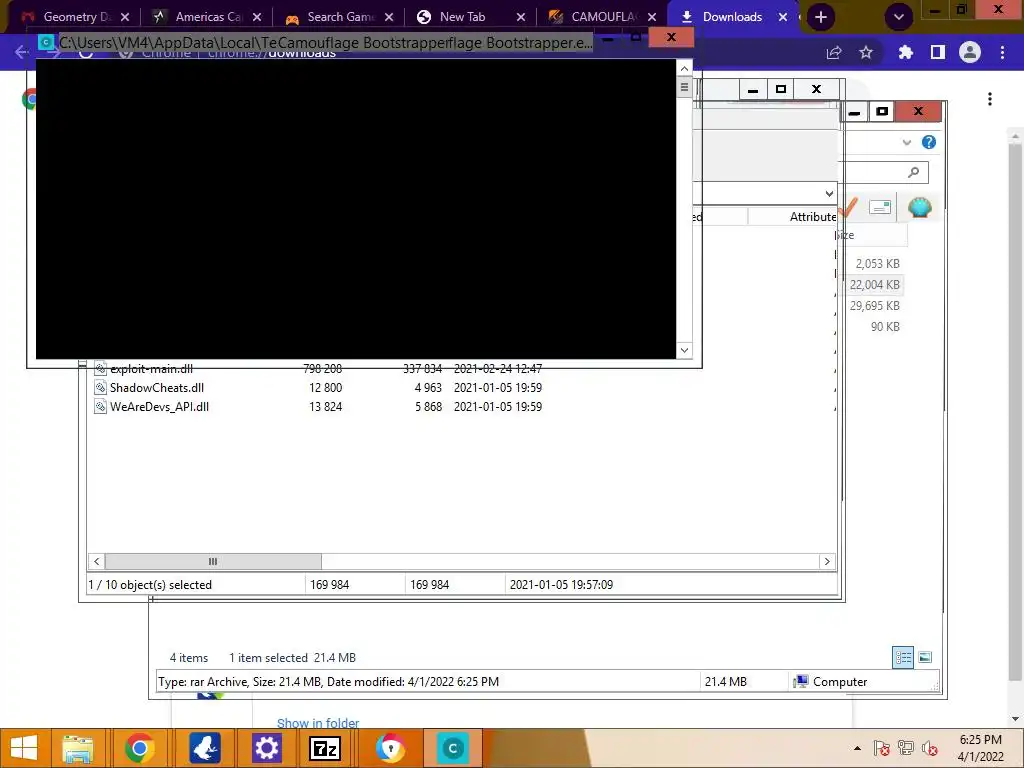Open the blue frog app on taskbar
Image resolution: width=1024 pixels, height=768 pixels.
tap(204, 748)
